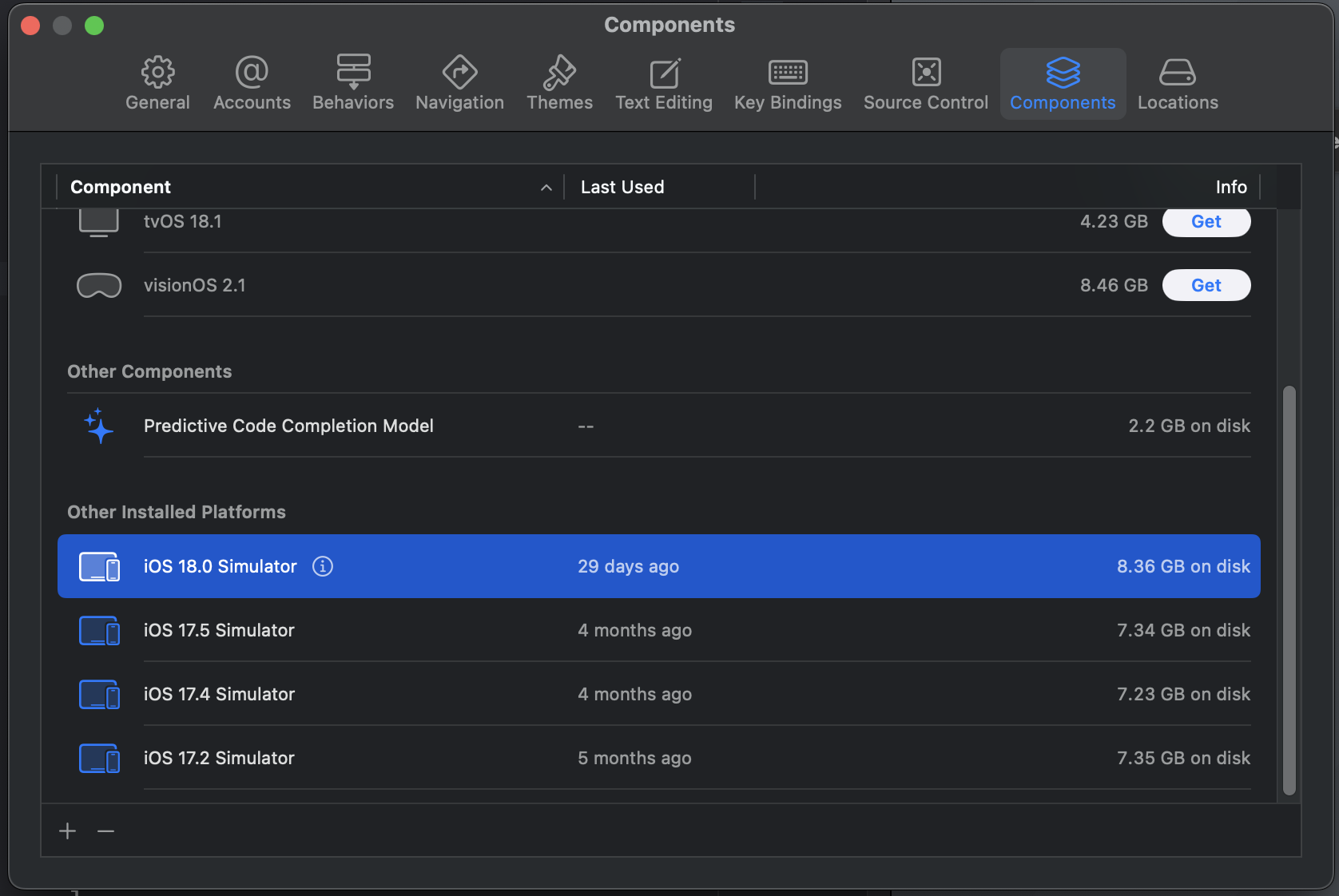Viewport: 1339px width, 896px height.
Task: Open the Source Control icon
Action: tap(926, 72)
